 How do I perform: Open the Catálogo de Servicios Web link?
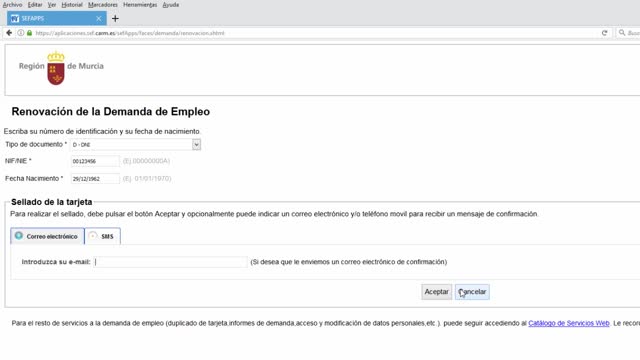click(x=569, y=323)
